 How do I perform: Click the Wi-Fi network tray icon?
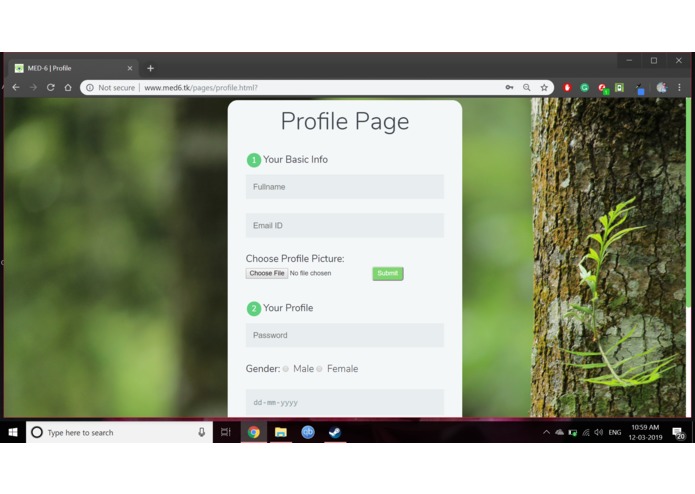[586, 432]
